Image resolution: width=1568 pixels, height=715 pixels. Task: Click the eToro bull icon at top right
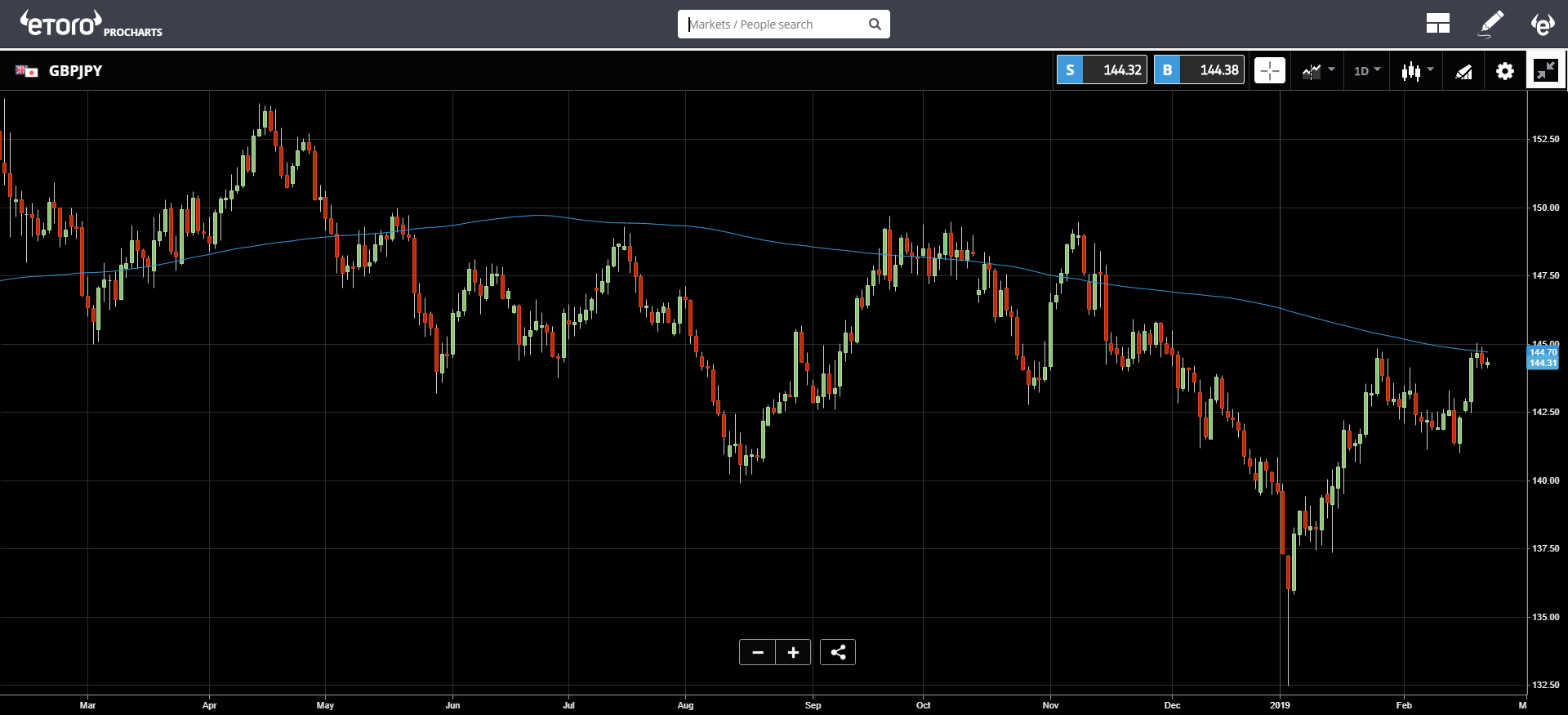[x=1542, y=25]
